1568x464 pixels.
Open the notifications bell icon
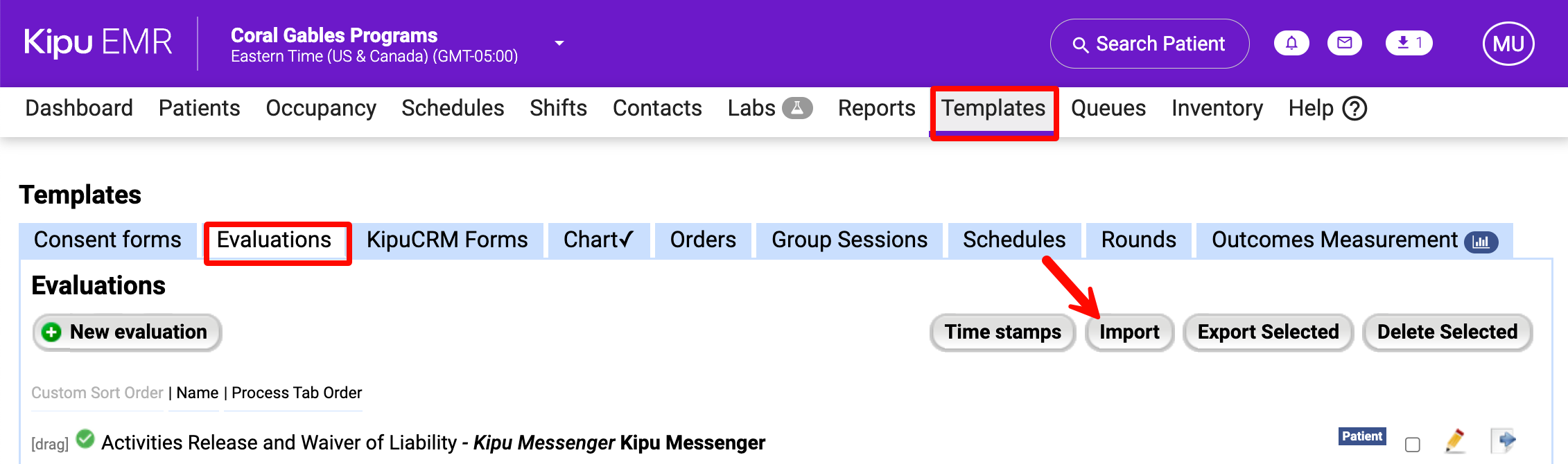coord(1291,43)
